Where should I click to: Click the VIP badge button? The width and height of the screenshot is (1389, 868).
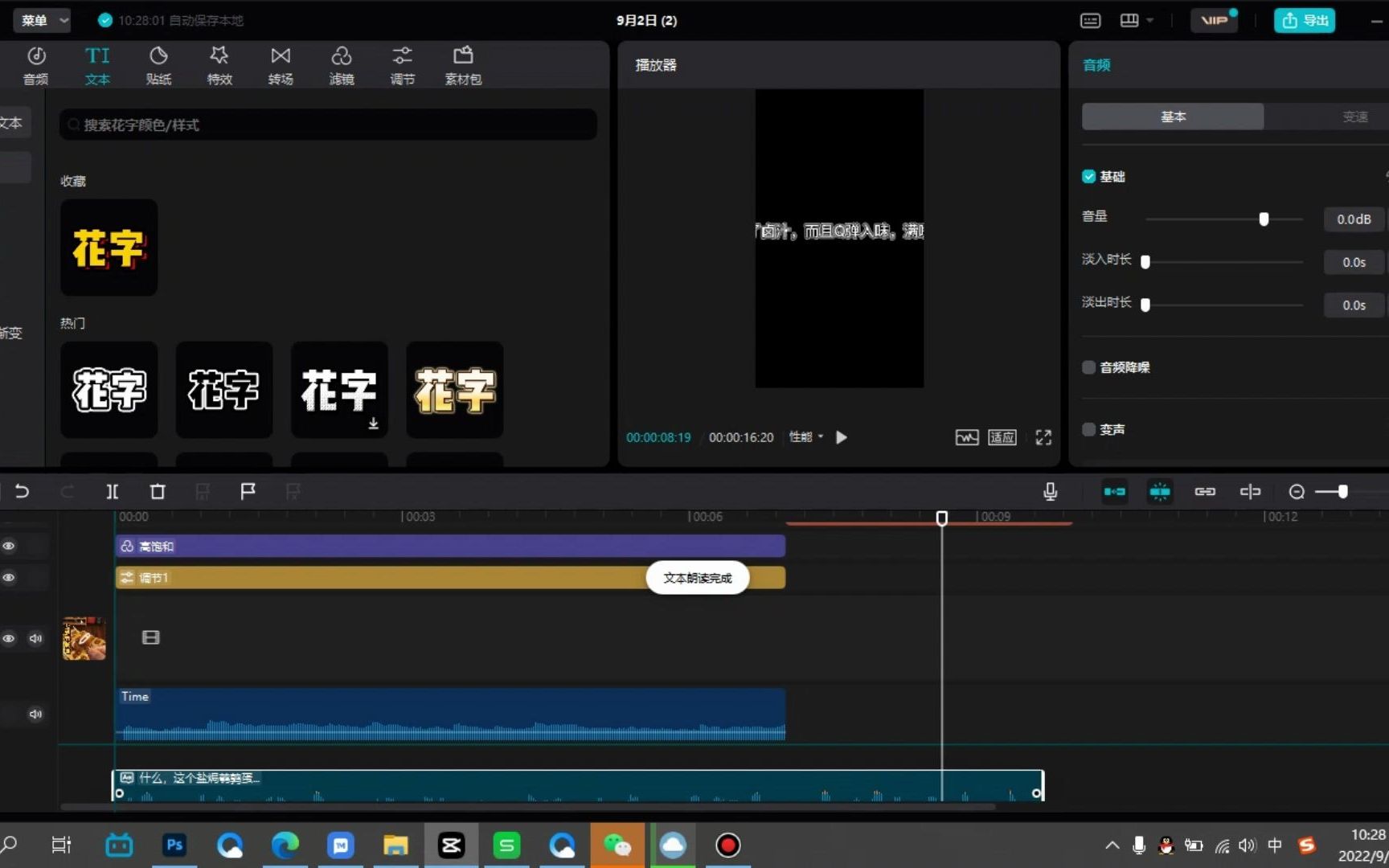tap(1215, 20)
